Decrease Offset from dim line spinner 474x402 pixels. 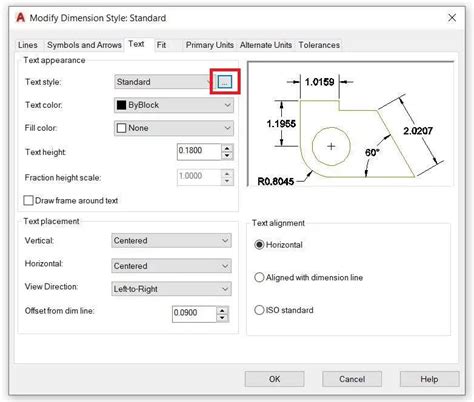pyautogui.click(x=222, y=318)
